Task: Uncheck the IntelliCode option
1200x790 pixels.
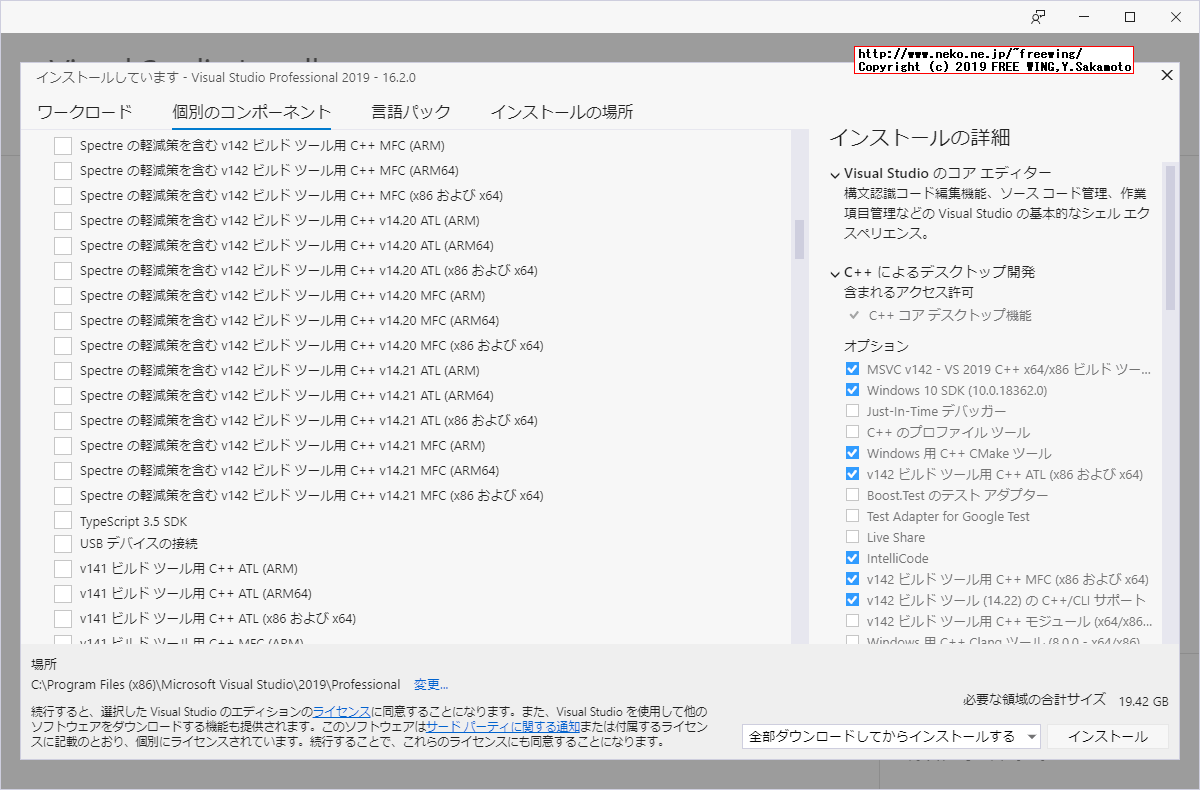Action: click(x=852, y=558)
